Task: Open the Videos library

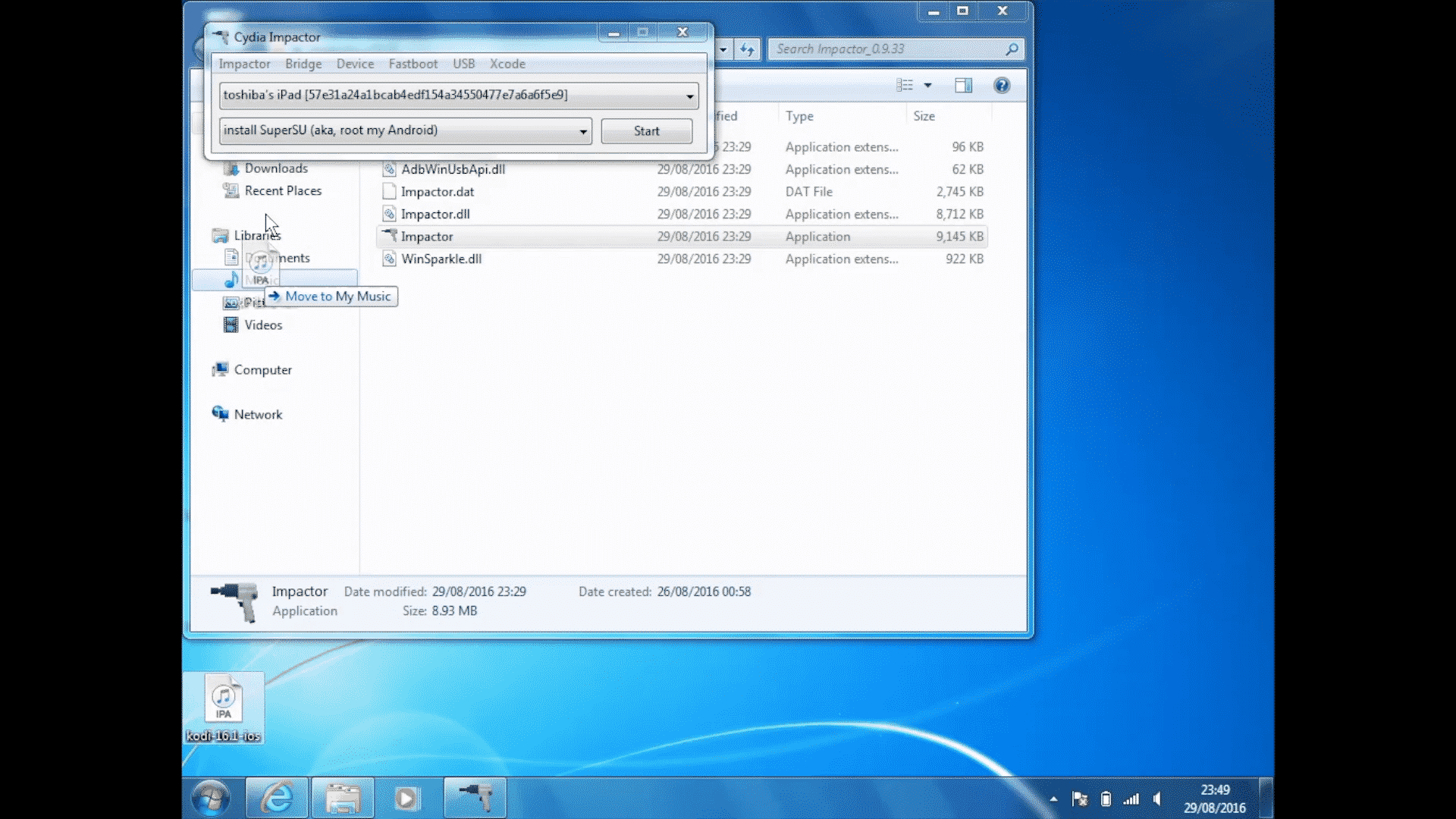Action: point(263,325)
